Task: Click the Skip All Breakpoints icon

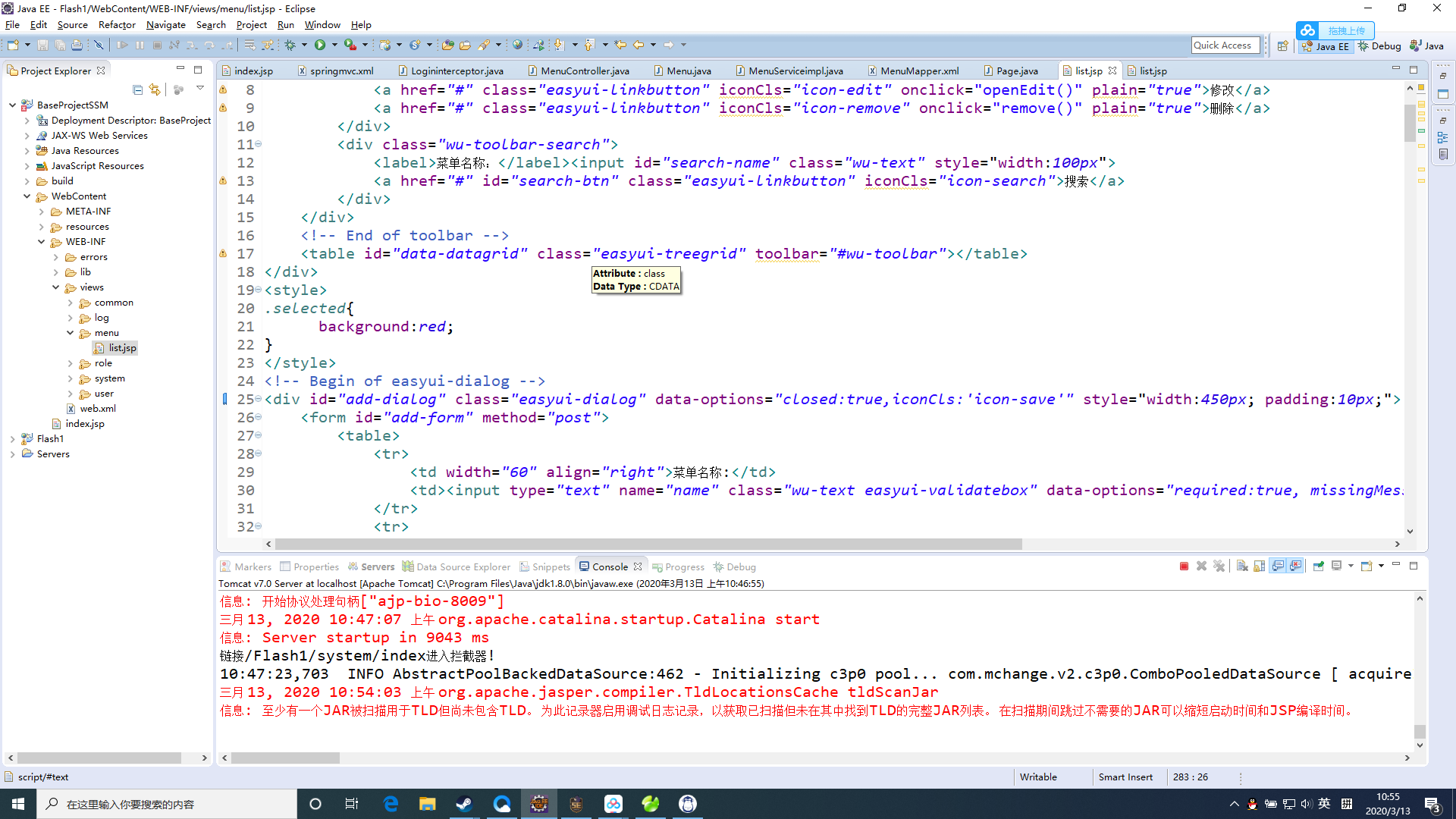Action: tap(99, 45)
